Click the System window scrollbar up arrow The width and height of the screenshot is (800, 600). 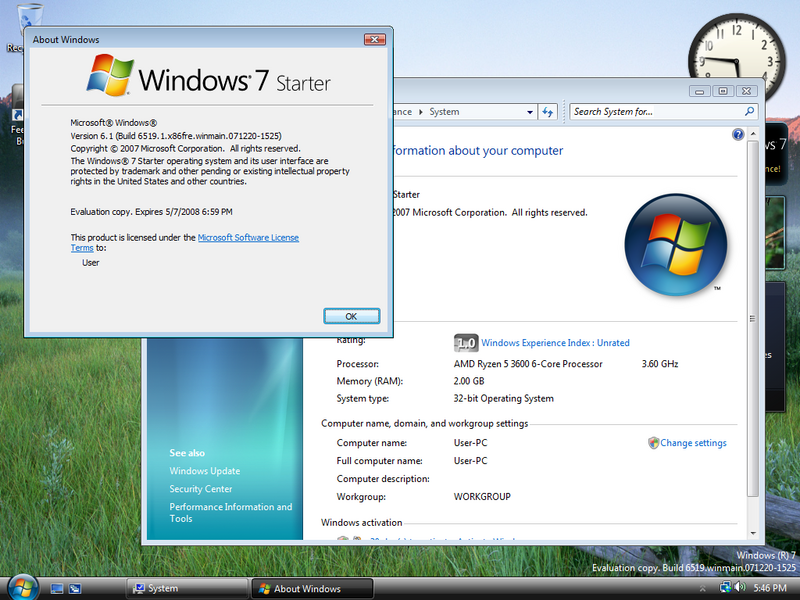pyautogui.click(x=753, y=134)
